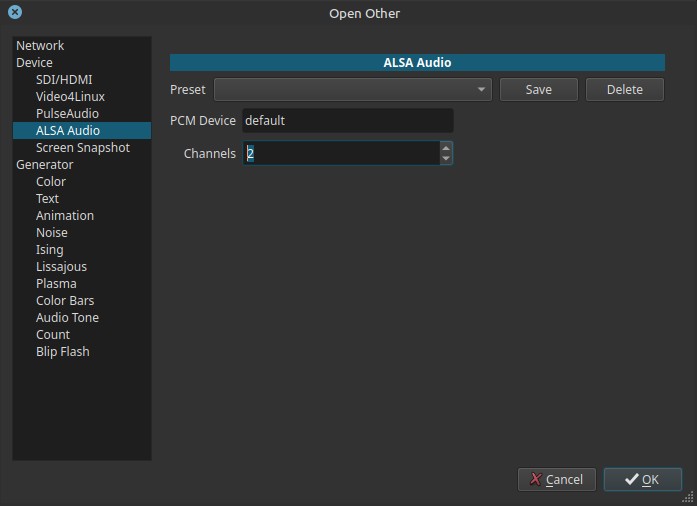Close the Open Other dialog window
This screenshot has height=506, width=697.
click(x=14, y=13)
